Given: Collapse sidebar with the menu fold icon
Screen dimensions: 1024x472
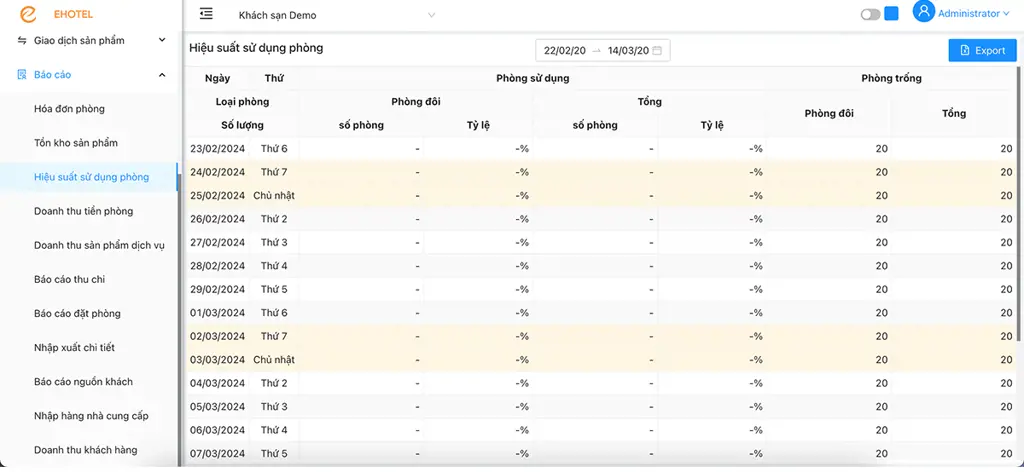Looking at the screenshot, I should 206,14.
